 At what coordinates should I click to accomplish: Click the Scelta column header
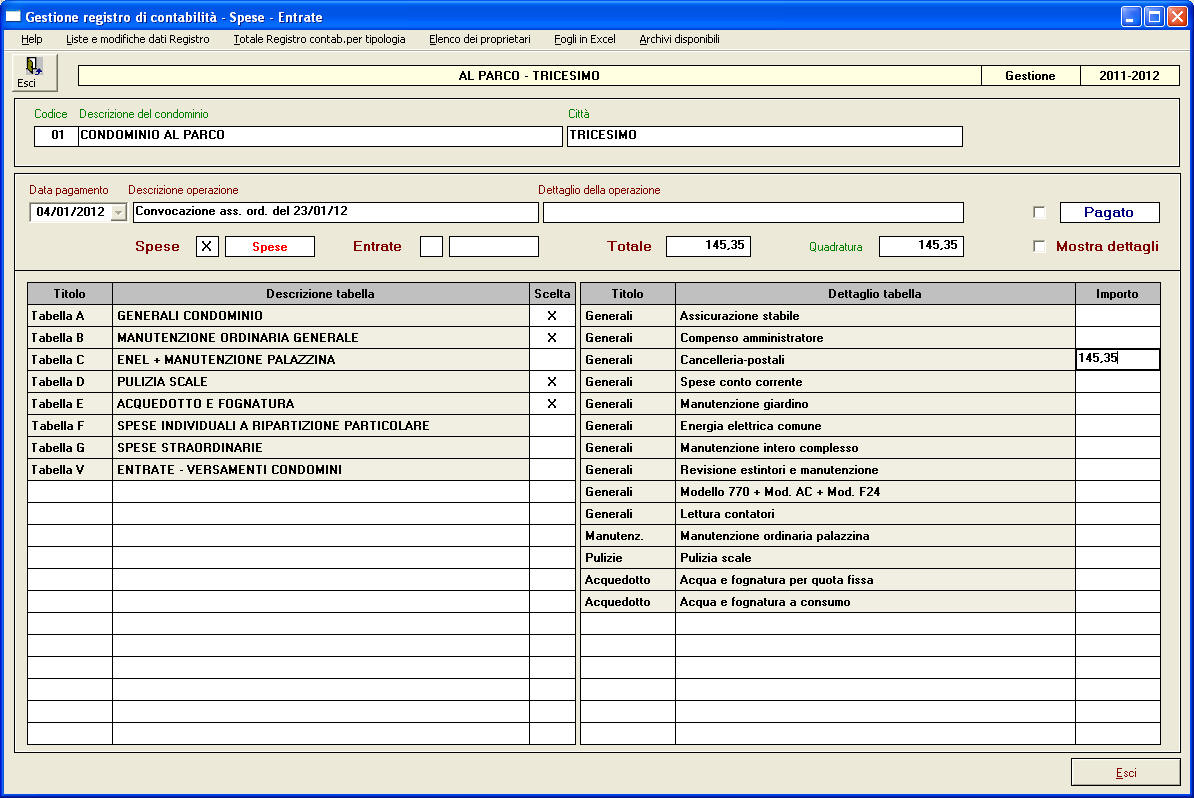click(x=552, y=293)
